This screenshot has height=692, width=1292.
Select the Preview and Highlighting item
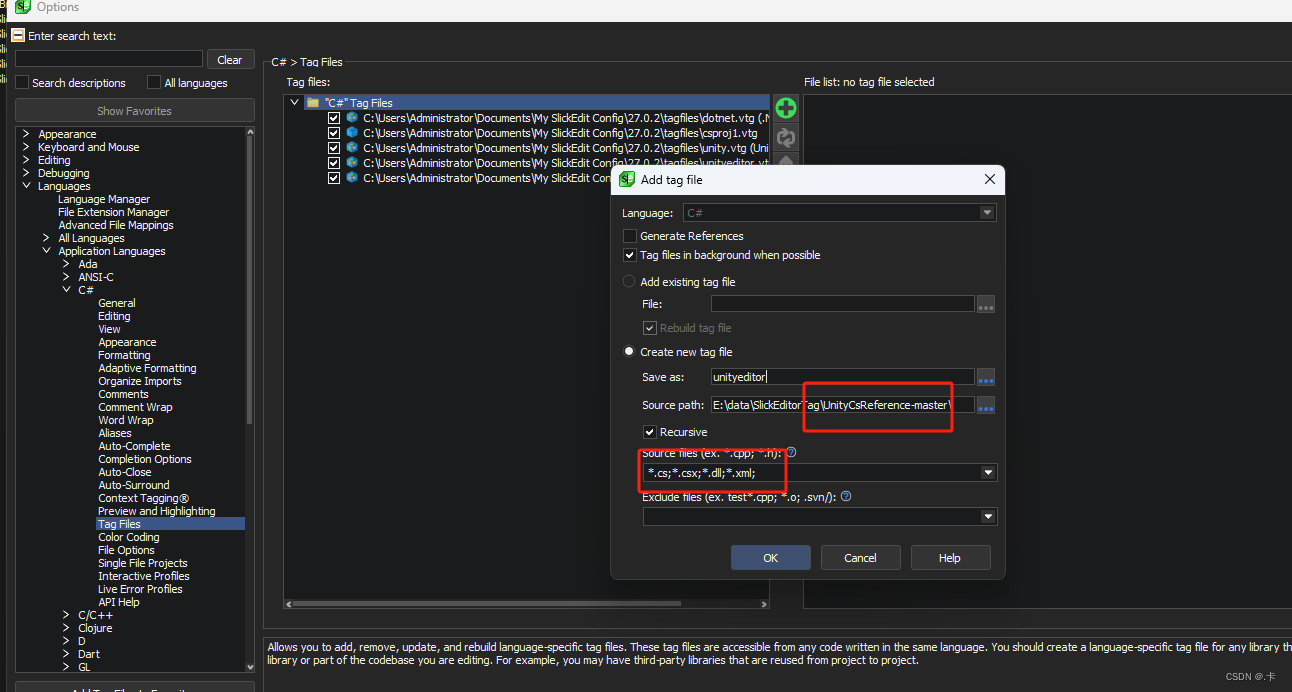point(156,511)
